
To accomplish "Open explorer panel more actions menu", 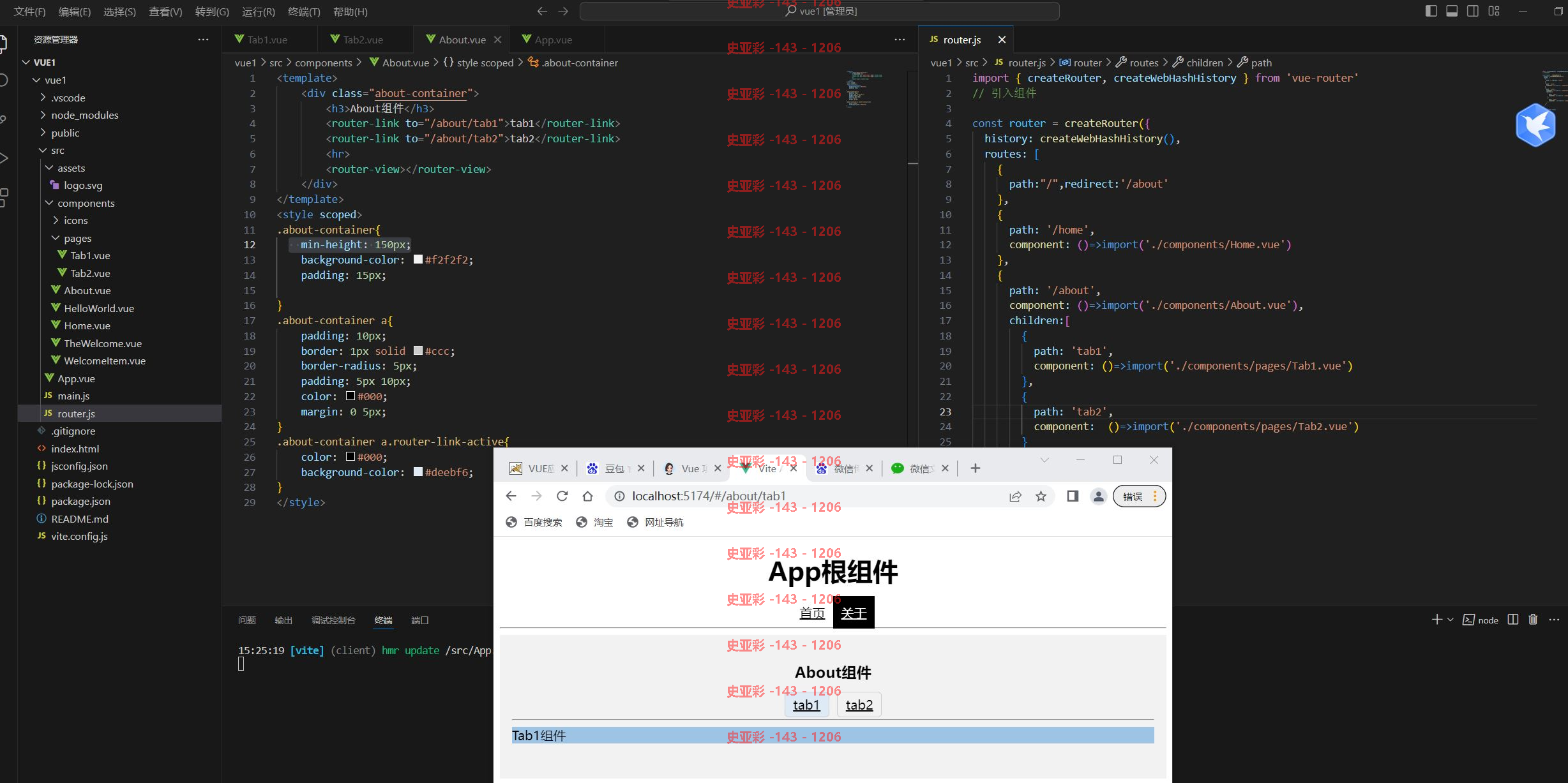I will tap(203, 40).
